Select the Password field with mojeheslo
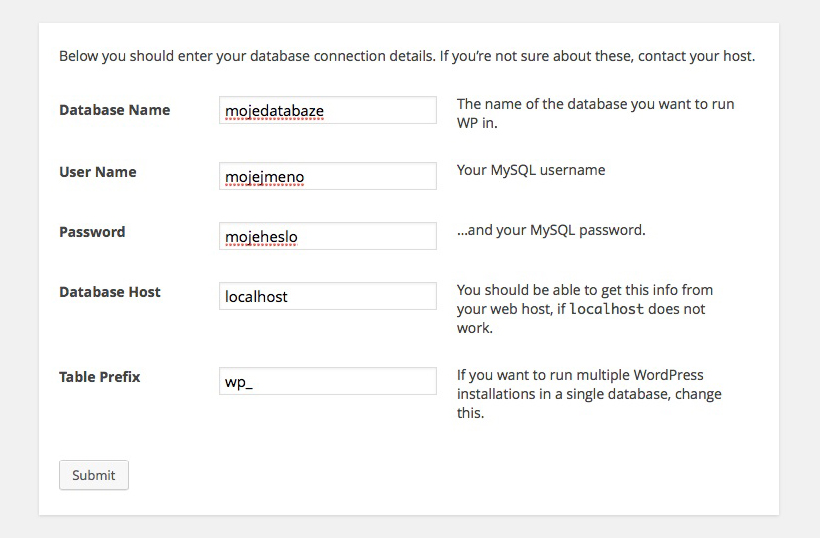Viewport: 820px width, 538px height. 327,236
